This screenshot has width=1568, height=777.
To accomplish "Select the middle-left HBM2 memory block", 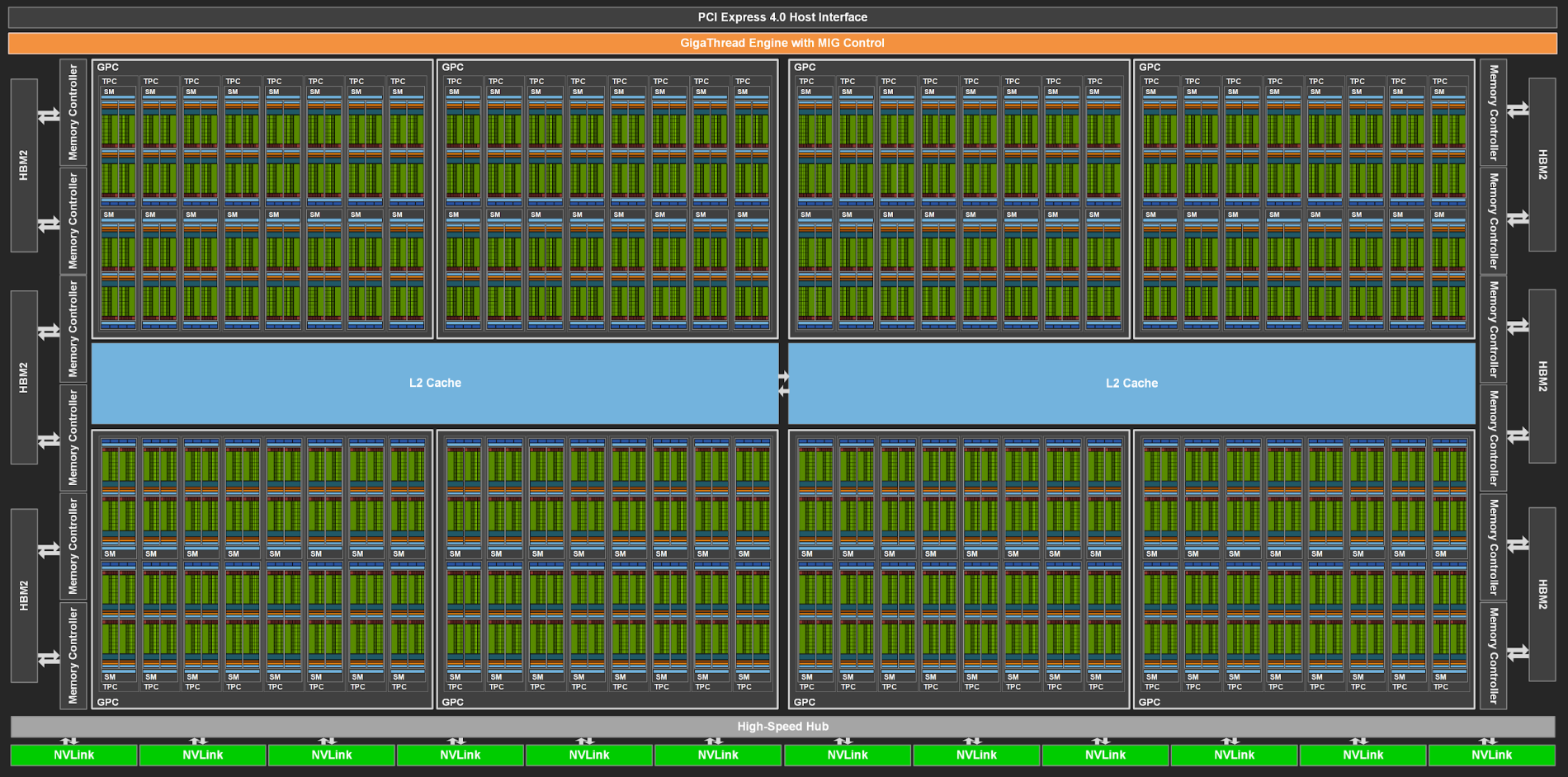I will tap(24, 377).
